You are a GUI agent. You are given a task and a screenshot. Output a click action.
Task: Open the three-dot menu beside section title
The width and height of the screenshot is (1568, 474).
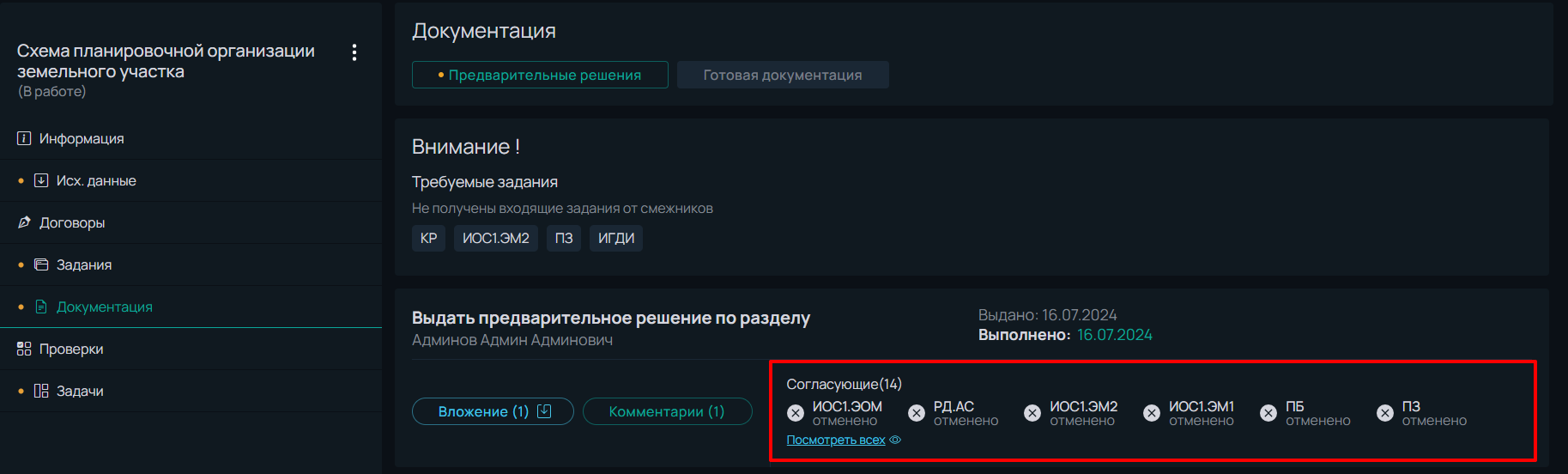point(354,52)
